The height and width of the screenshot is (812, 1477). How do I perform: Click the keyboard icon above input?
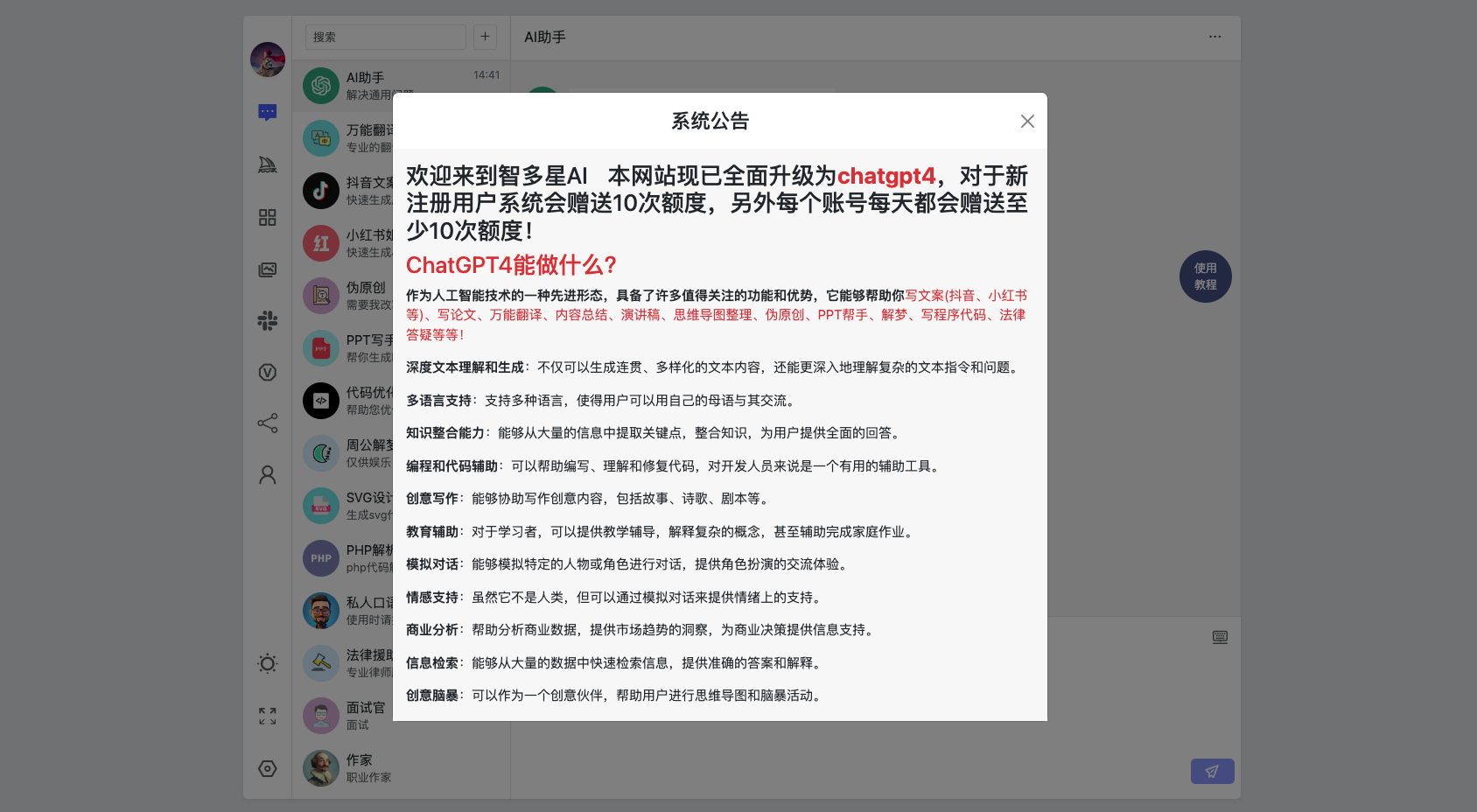tap(1220, 637)
